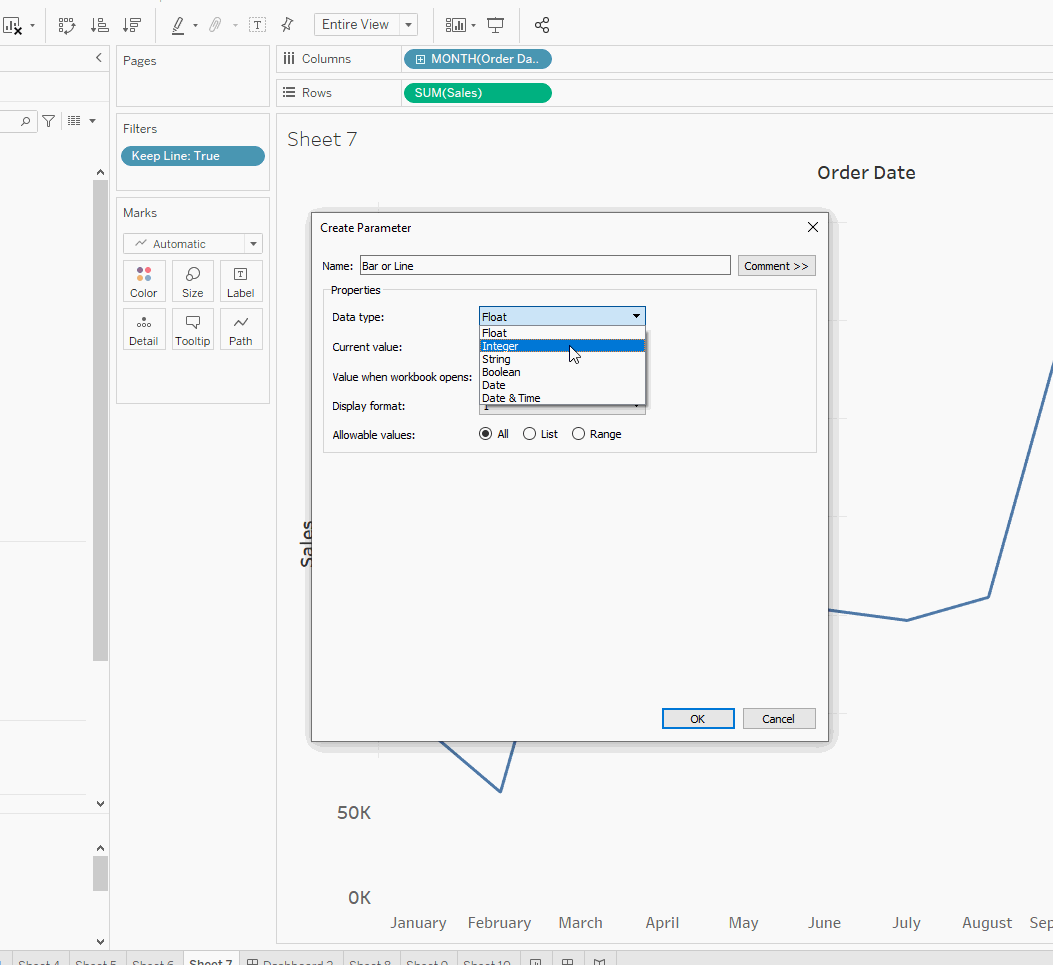Click the parameter Name text field
The width and height of the screenshot is (1053, 965).
545,266
